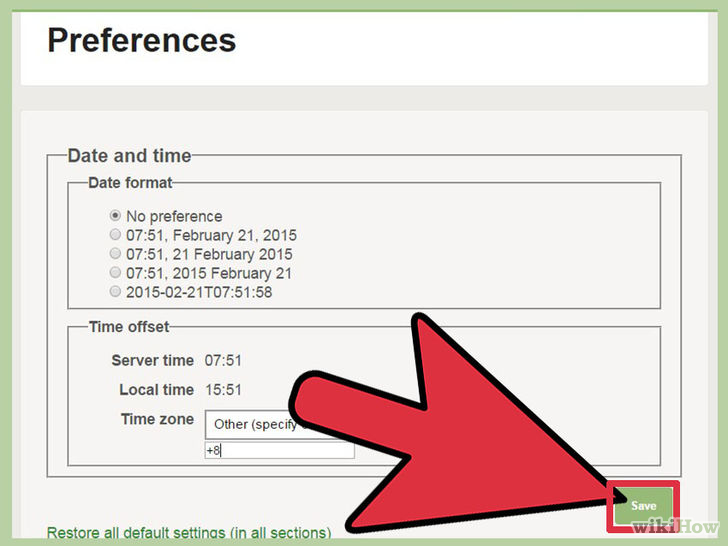Click the "Local time" label

[156, 389]
